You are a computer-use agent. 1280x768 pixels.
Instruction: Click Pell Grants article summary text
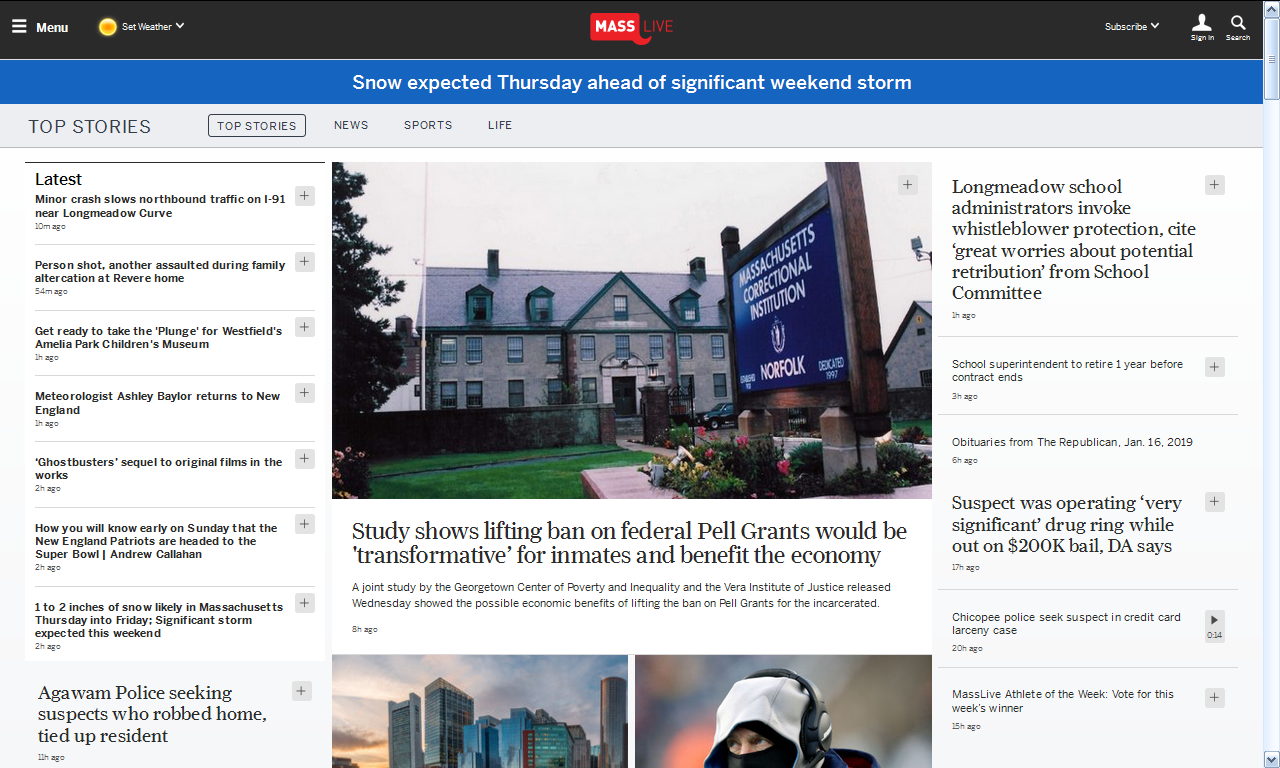point(621,595)
